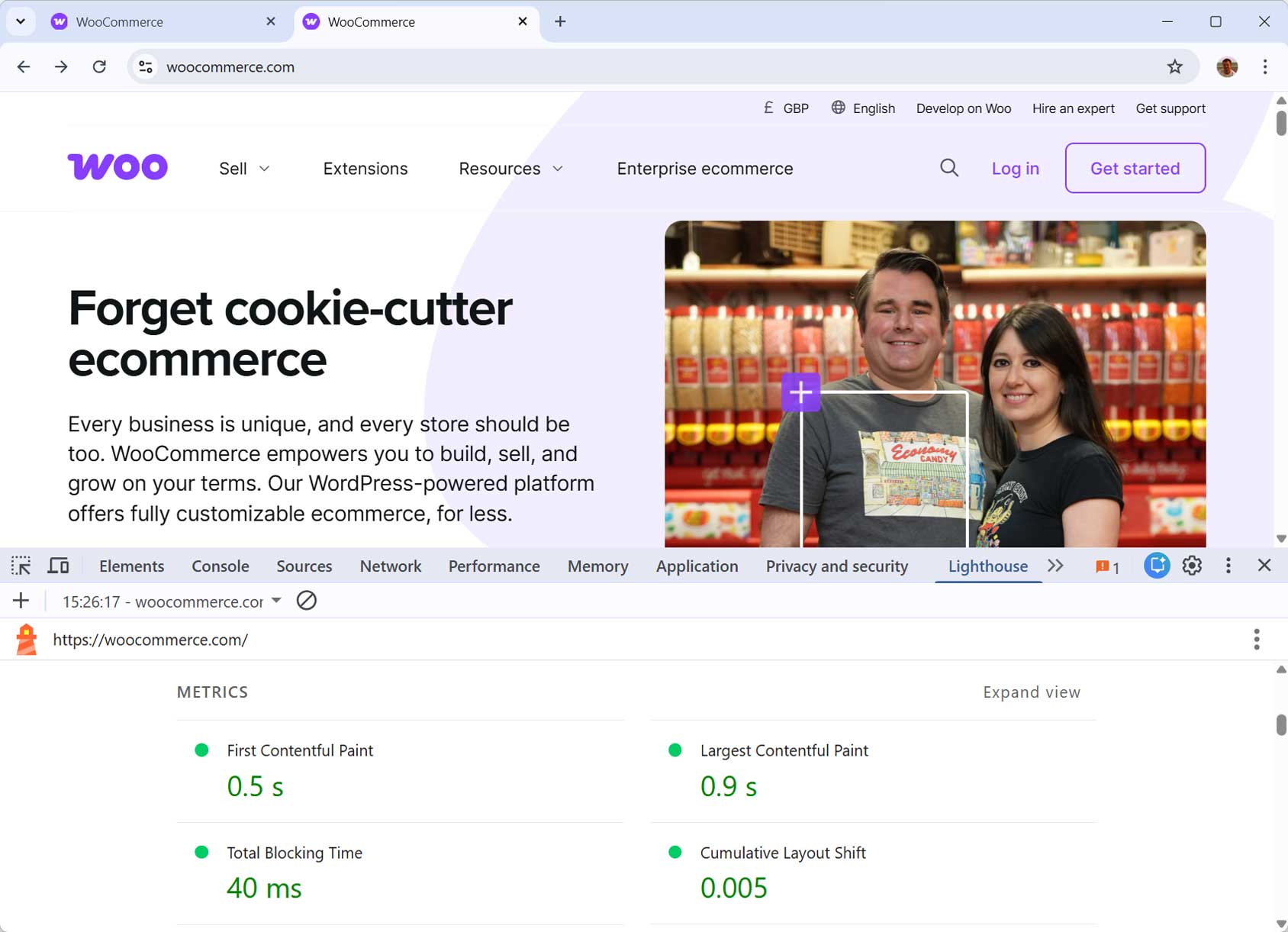Select the inspect element tool in DevTools

point(21,566)
